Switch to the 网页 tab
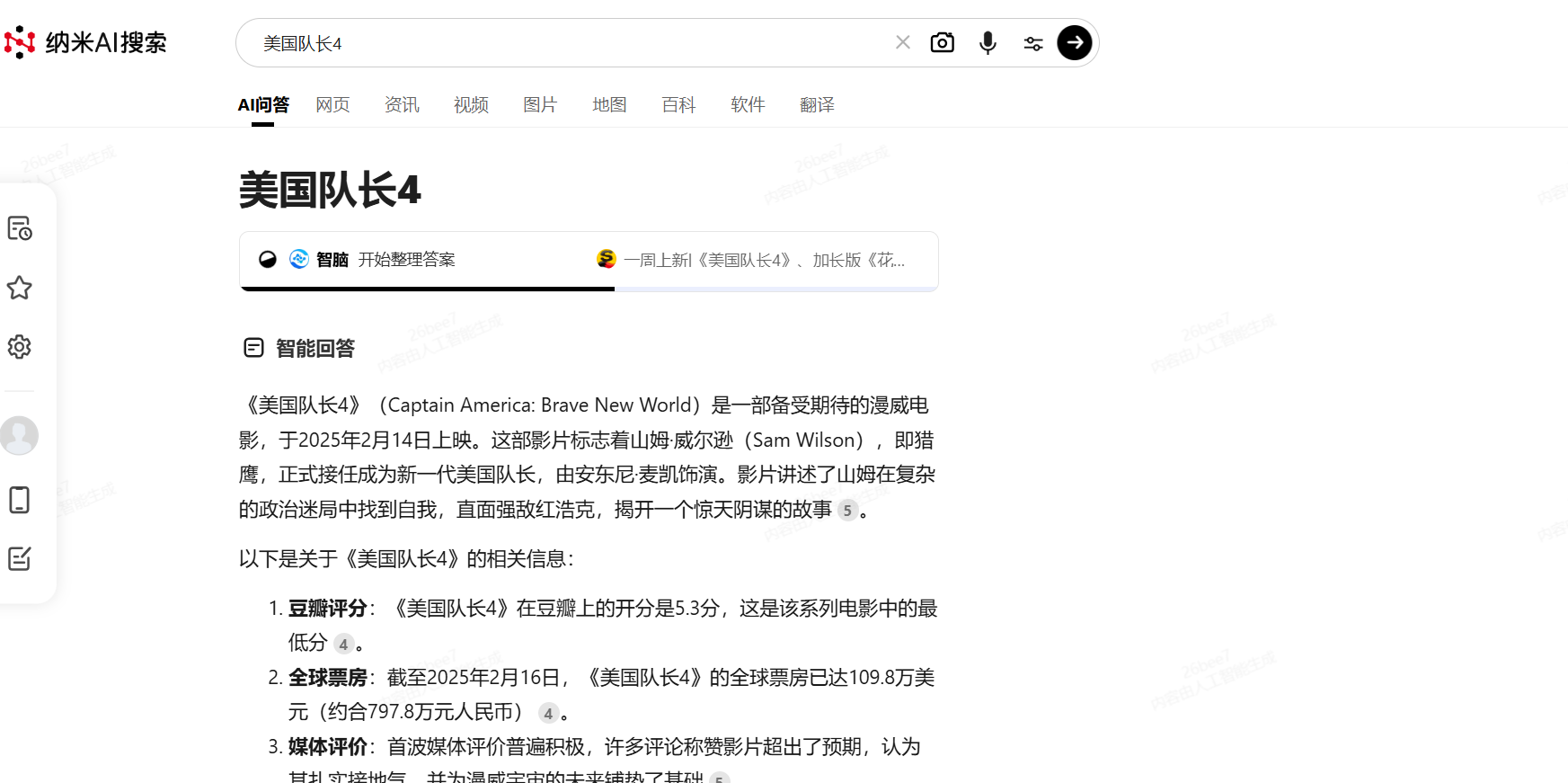 [x=332, y=105]
